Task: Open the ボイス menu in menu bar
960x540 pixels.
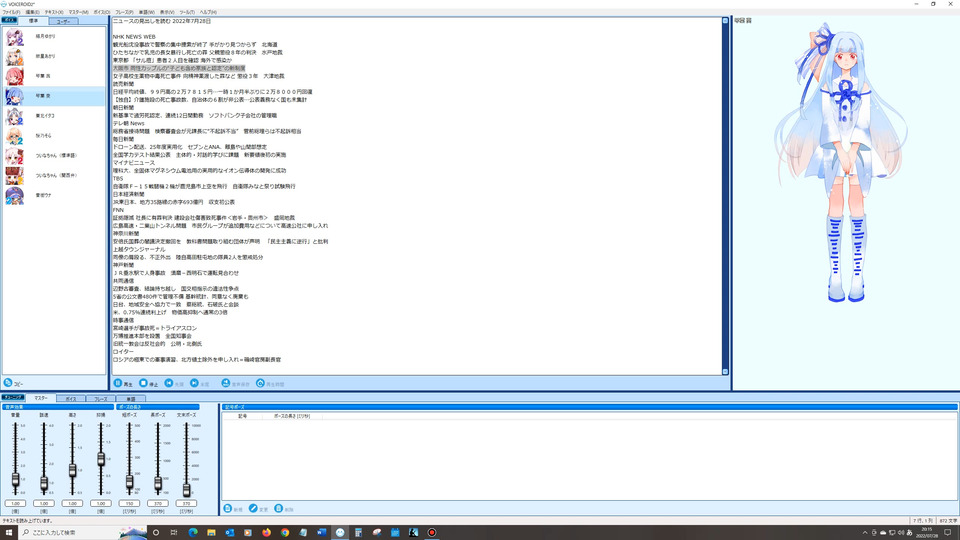Action: coord(102,12)
